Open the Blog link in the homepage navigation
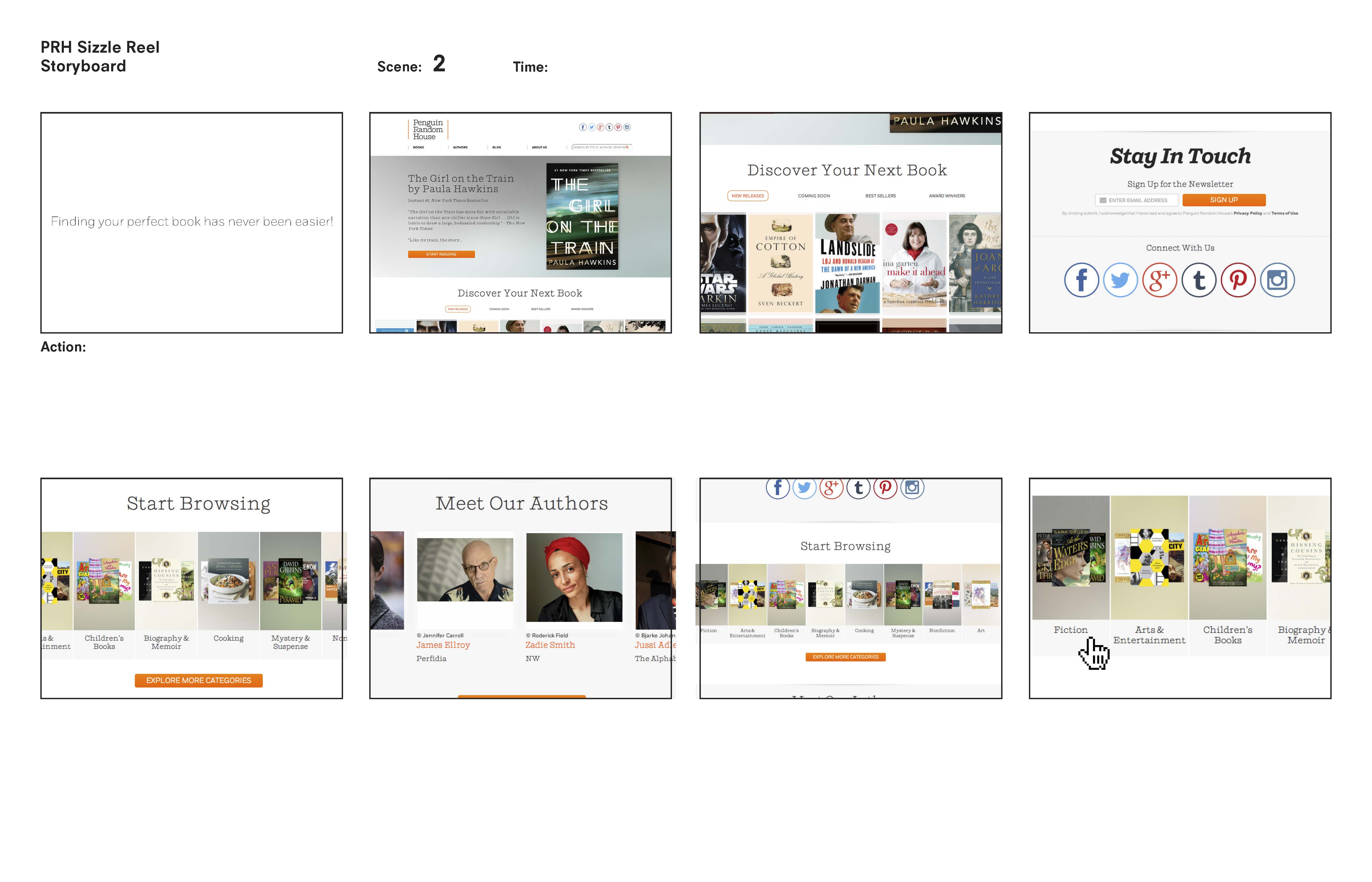 [496, 147]
